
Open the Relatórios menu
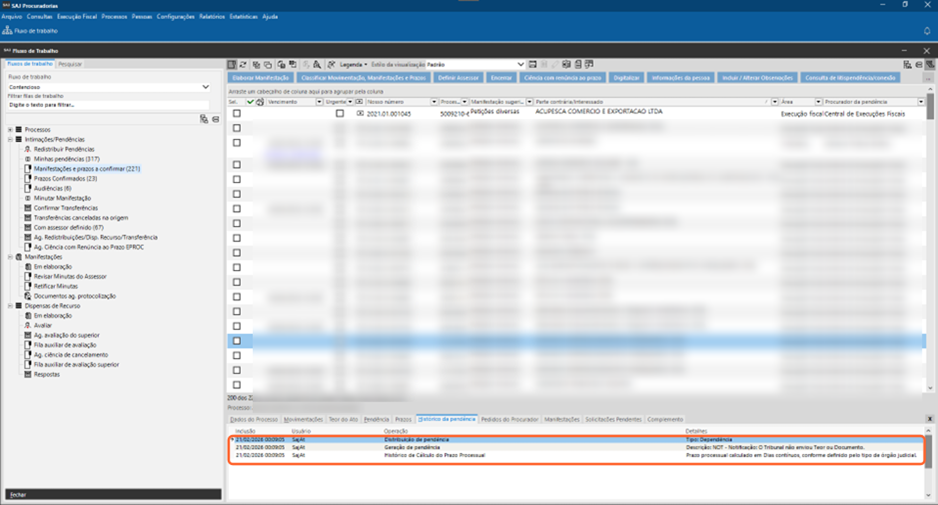click(x=212, y=17)
